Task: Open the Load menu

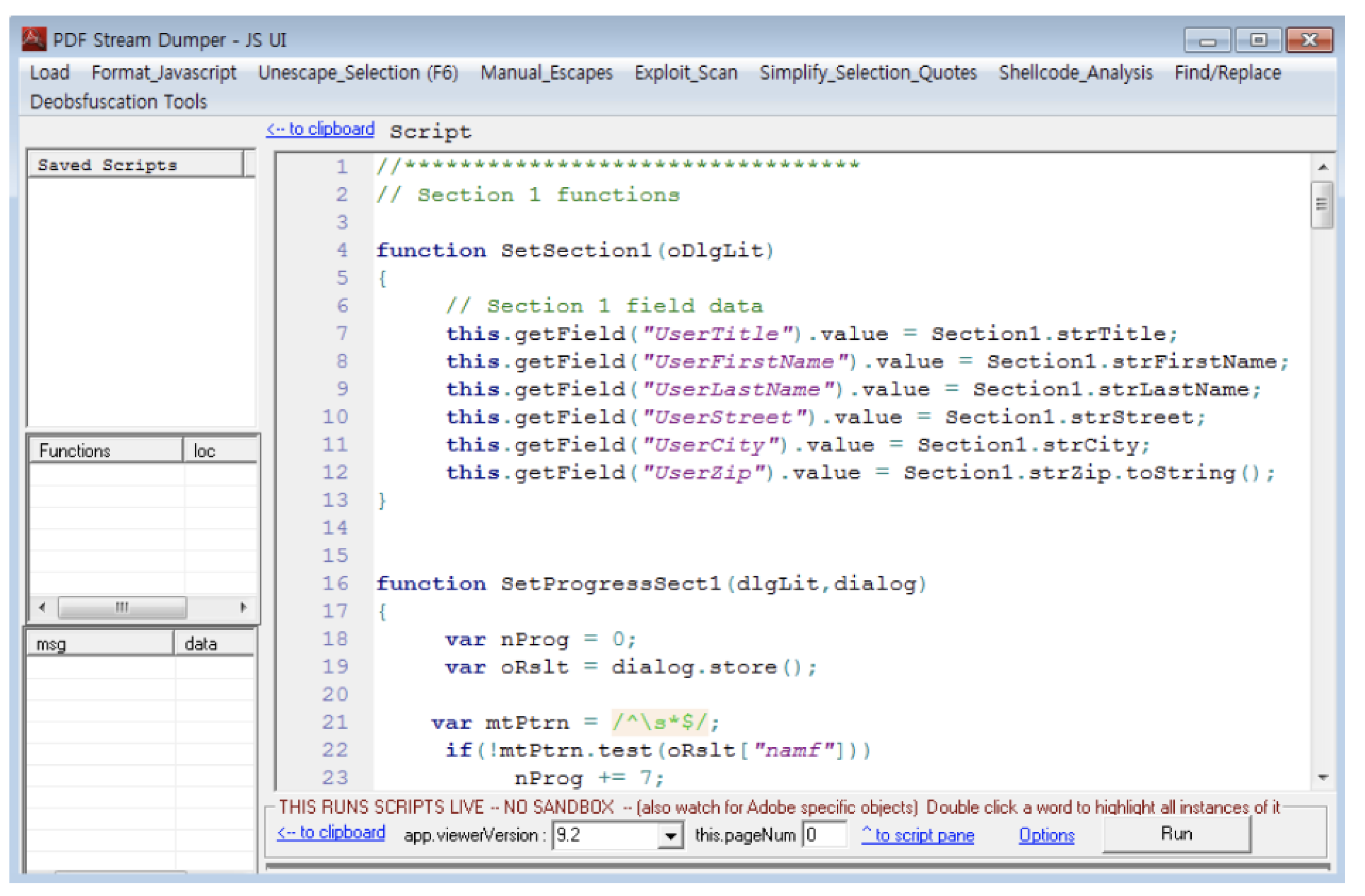Action: [x=50, y=73]
